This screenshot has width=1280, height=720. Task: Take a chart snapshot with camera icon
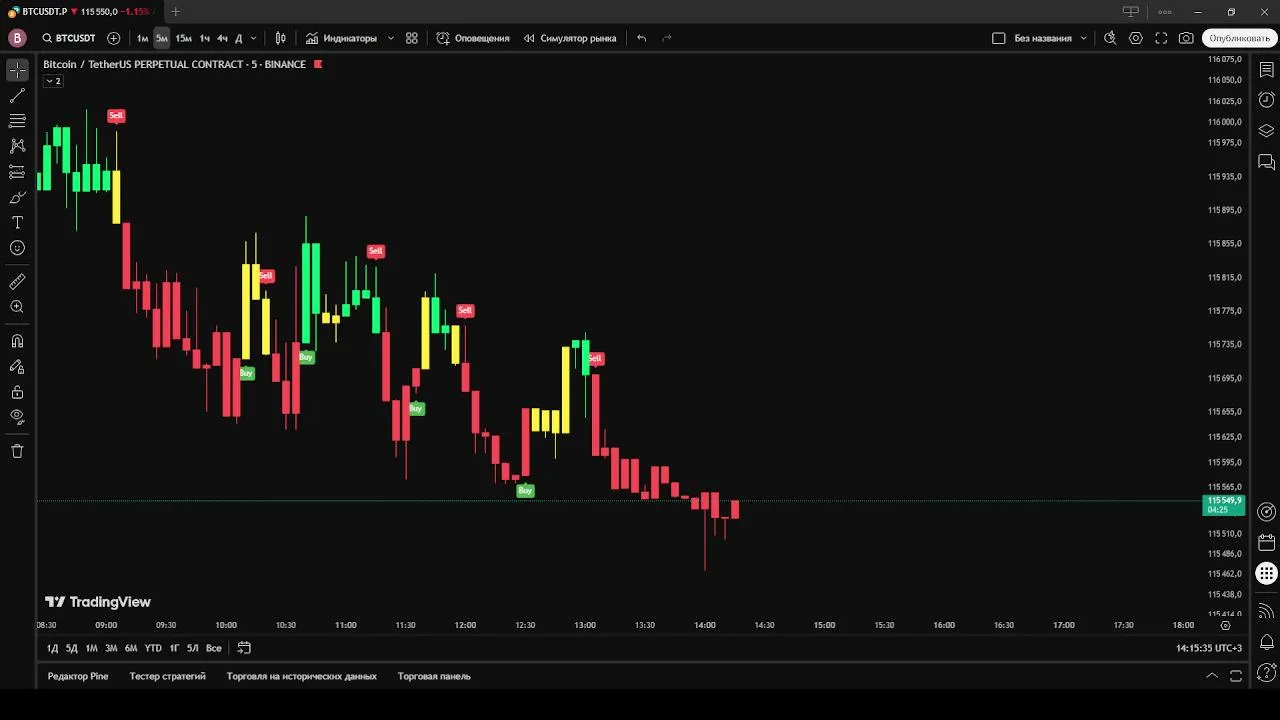point(1186,38)
